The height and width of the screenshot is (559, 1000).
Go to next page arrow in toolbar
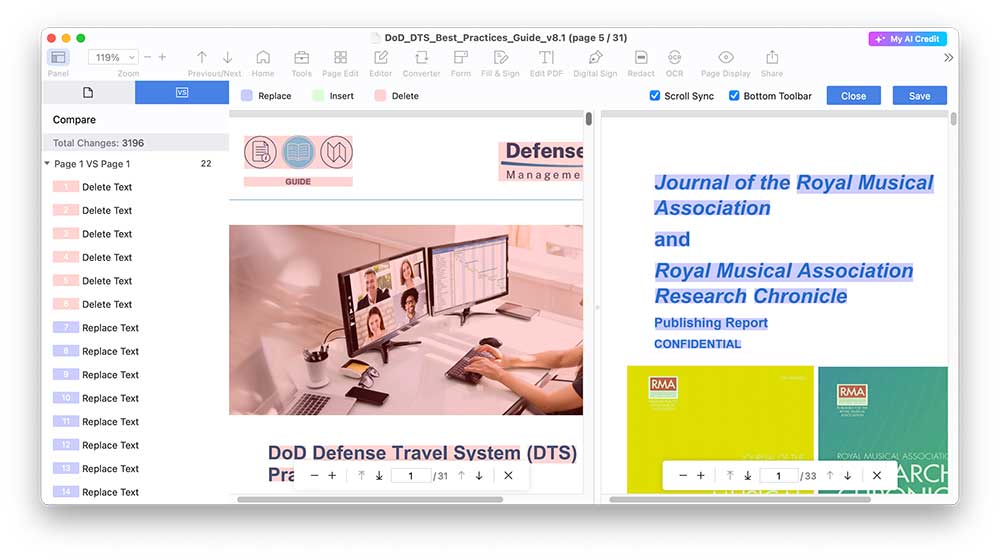pyautogui.click(x=228, y=57)
